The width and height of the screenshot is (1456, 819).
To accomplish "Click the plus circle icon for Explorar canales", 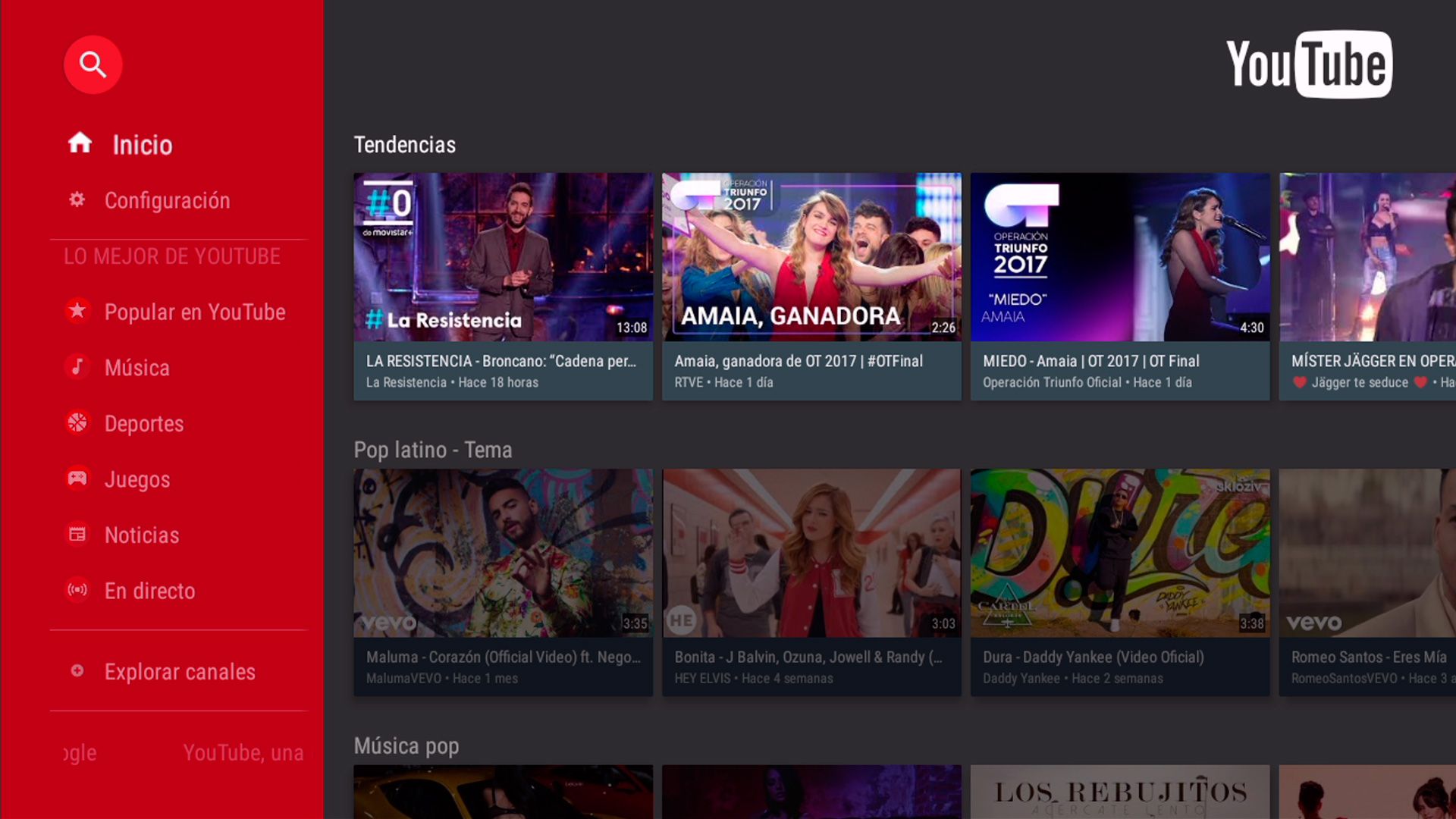I will pos(77,671).
